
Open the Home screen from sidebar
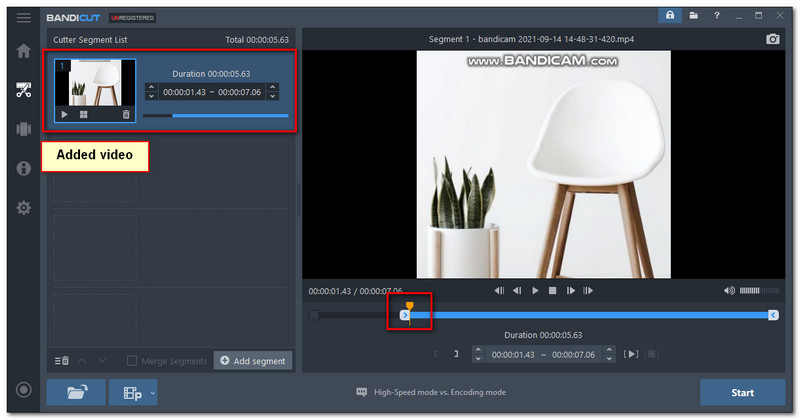[23, 51]
